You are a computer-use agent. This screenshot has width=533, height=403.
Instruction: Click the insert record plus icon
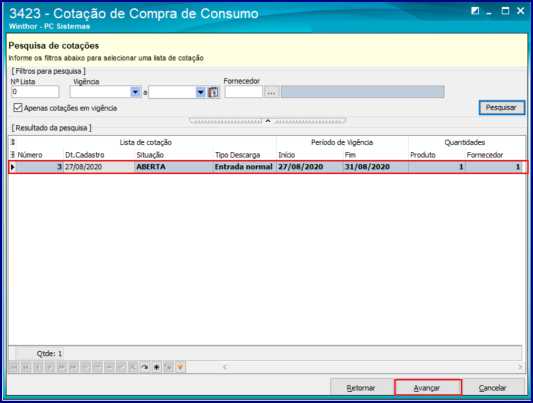click(x=86, y=367)
